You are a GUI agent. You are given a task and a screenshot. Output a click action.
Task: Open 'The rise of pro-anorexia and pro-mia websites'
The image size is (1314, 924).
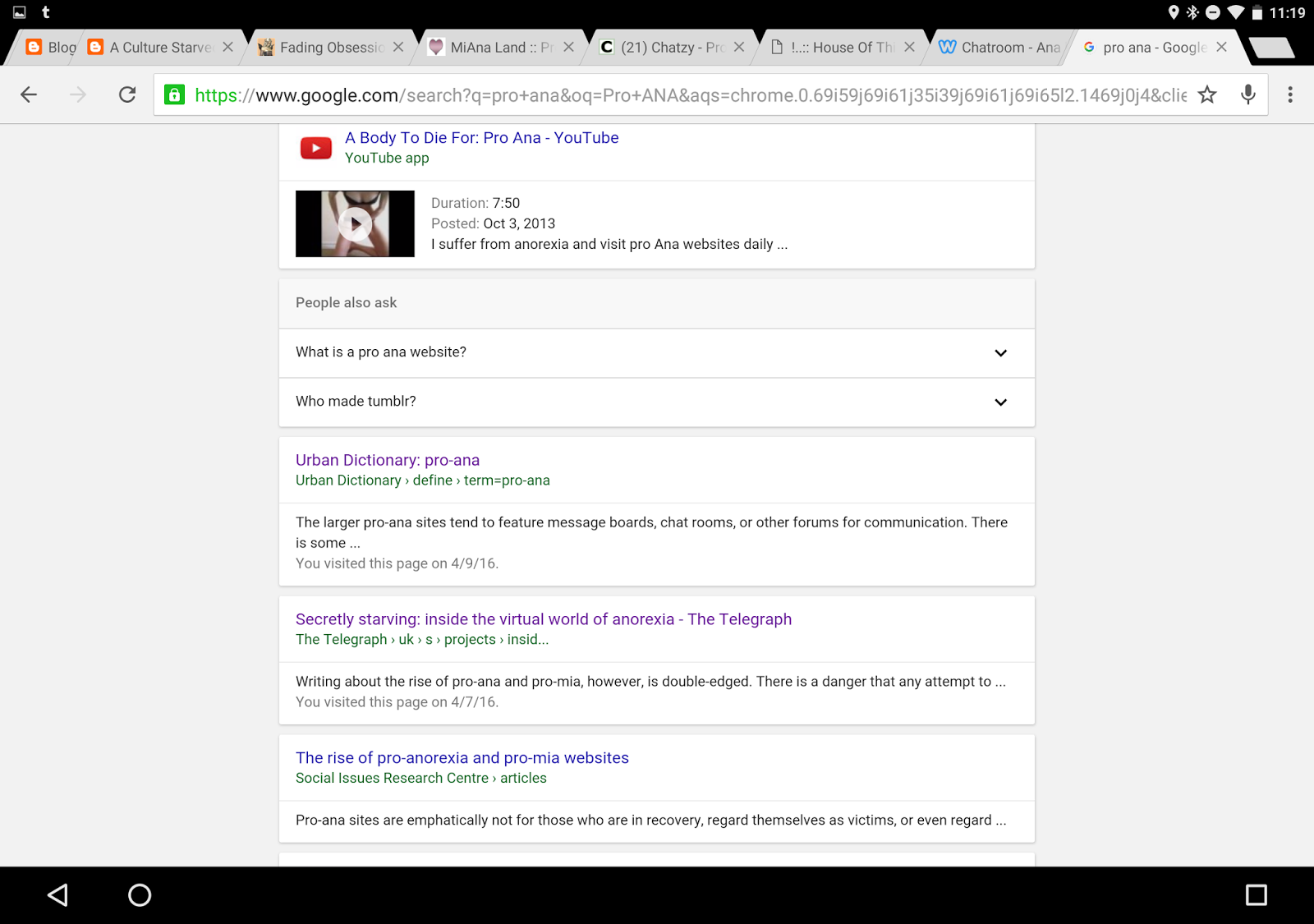click(462, 758)
